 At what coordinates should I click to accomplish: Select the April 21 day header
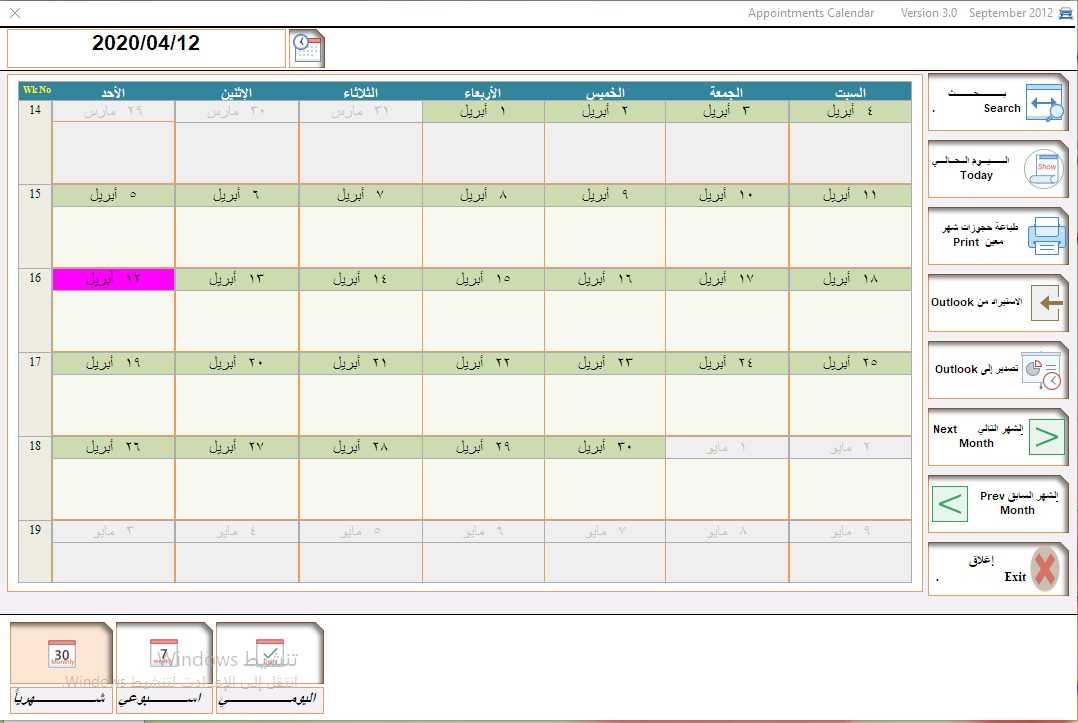tap(360, 363)
